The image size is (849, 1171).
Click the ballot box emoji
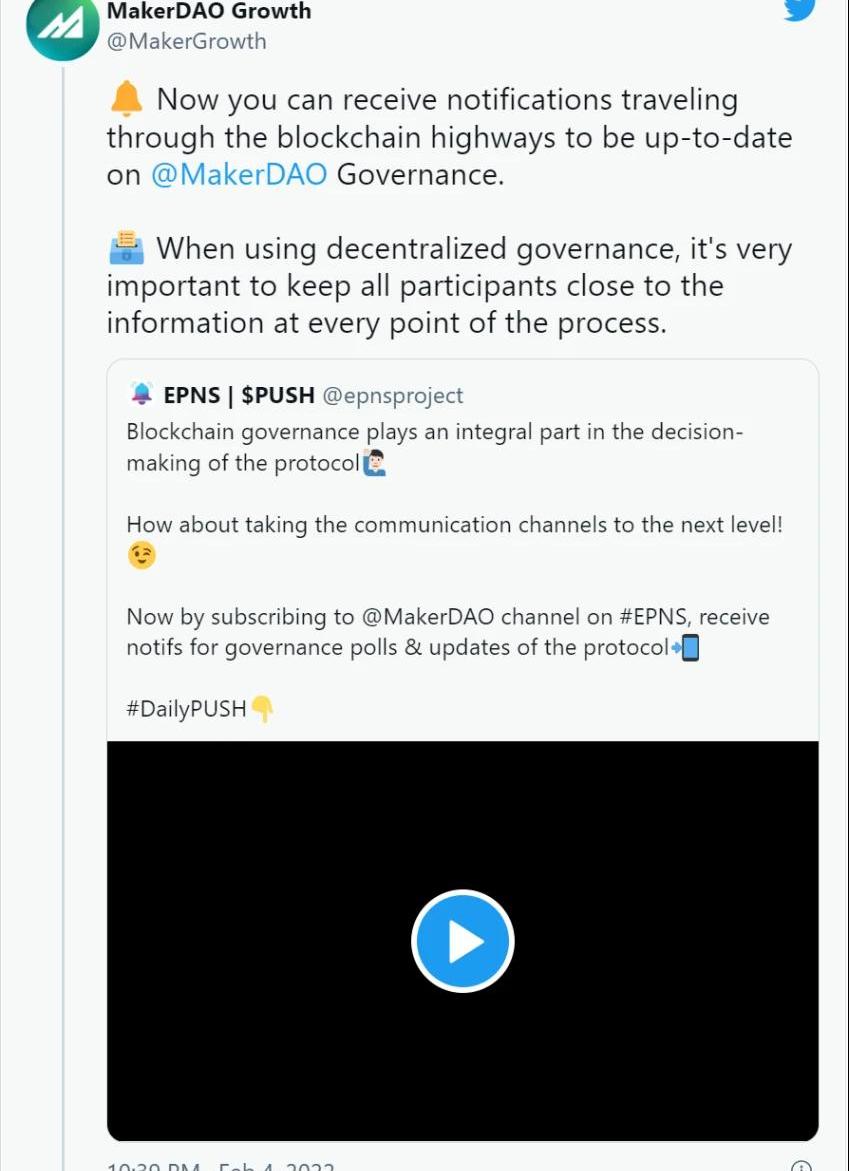[x=126, y=248]
